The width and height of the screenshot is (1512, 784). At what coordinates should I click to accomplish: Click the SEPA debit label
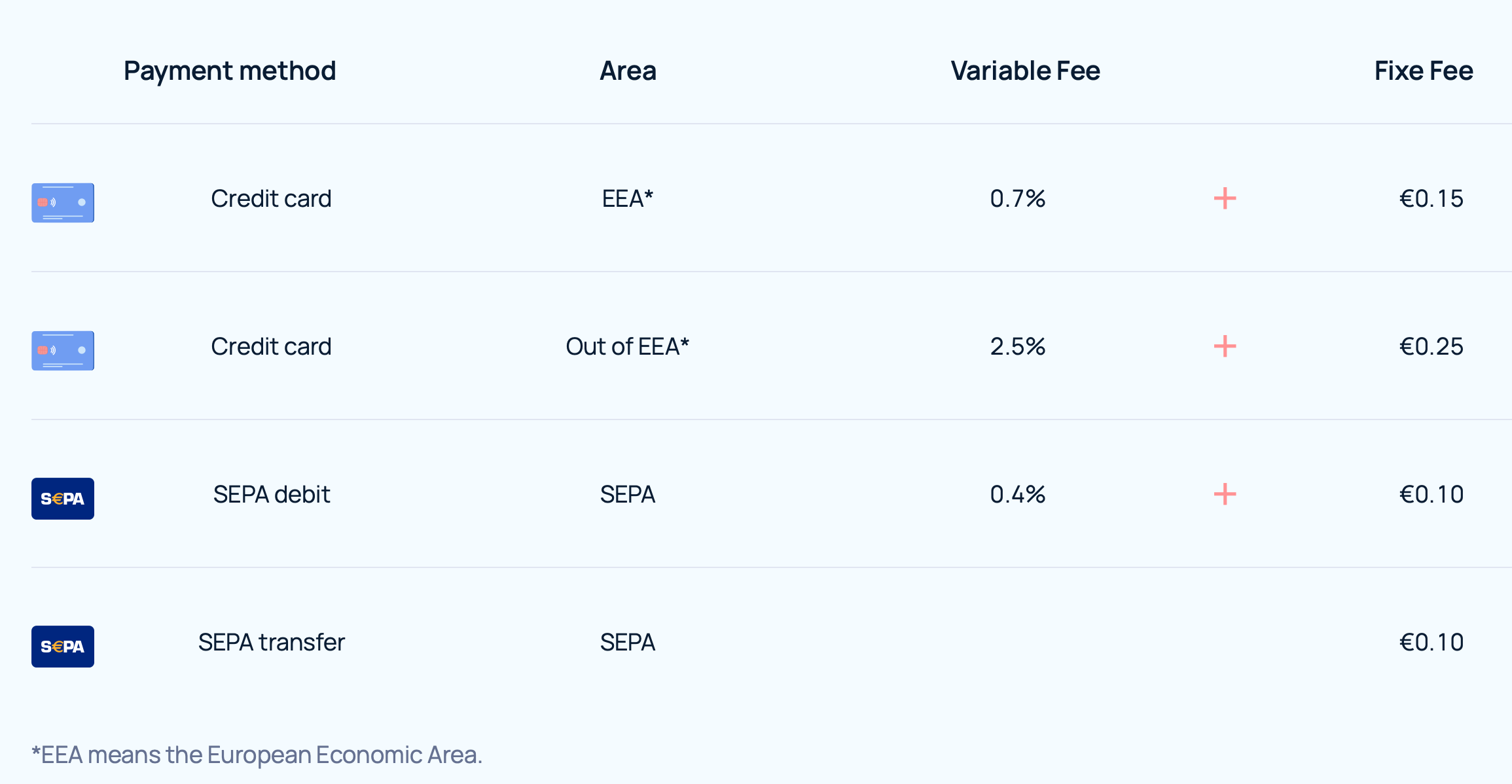point(272,494)
